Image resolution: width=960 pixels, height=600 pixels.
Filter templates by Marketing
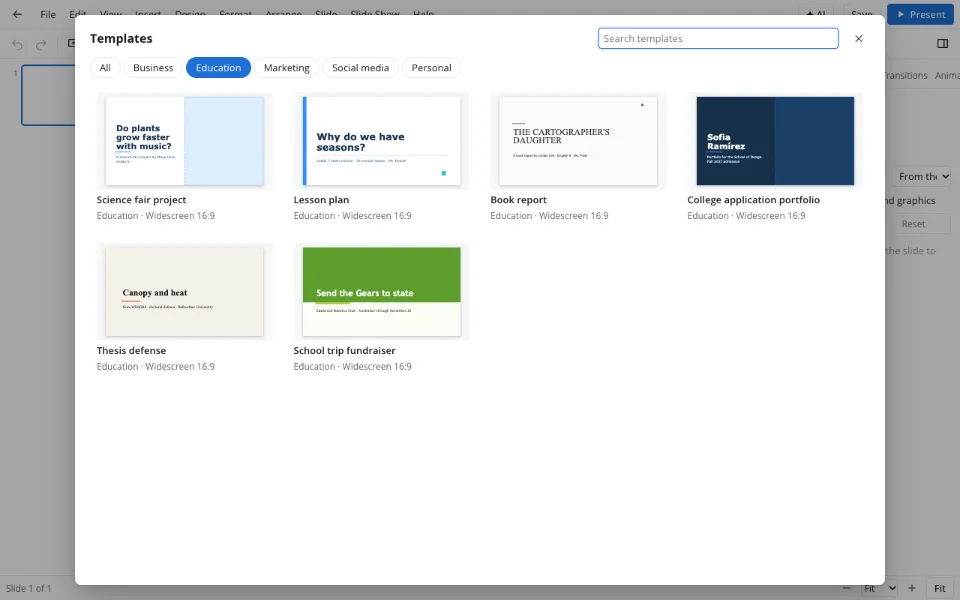tap(287, 67)
